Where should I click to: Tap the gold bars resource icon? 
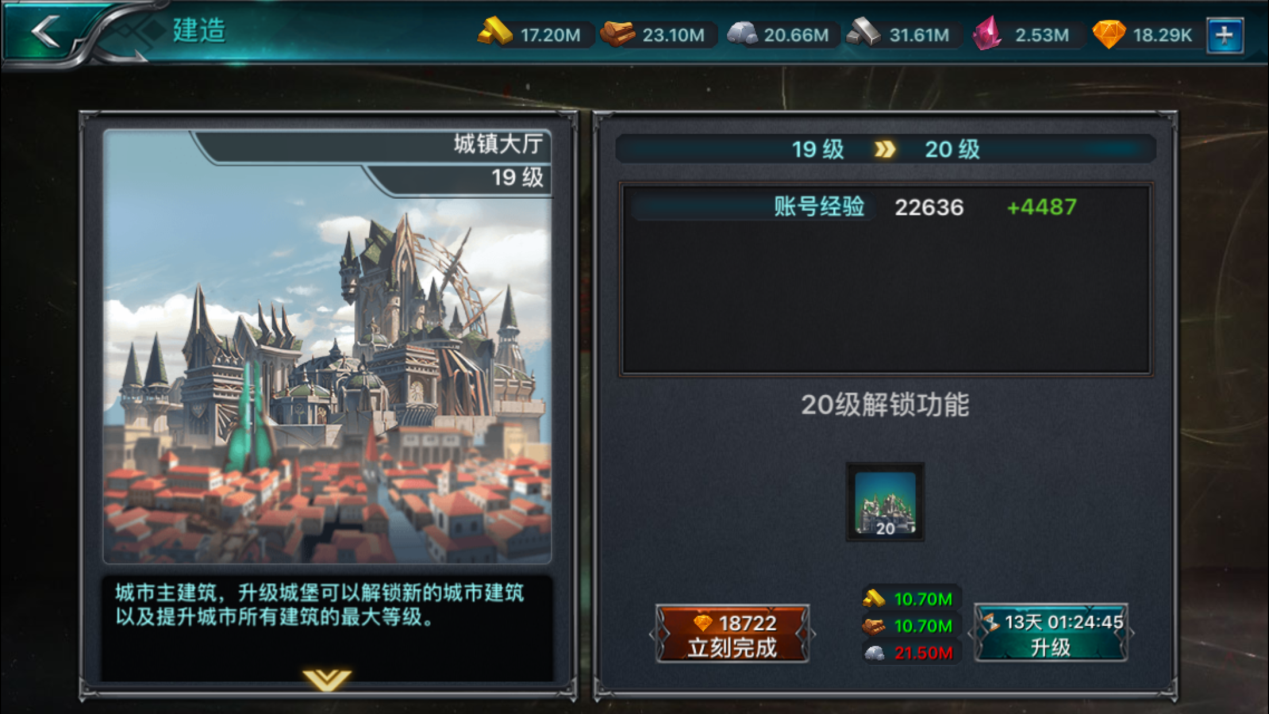[x=494, y=33]
